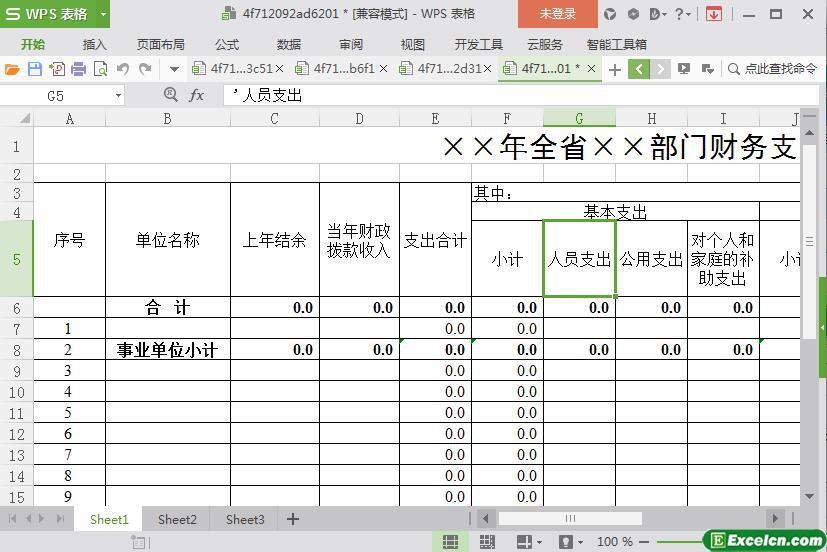Click the vertical scrollbar down arrow
827x552 pixels.
tap(809, 496)
